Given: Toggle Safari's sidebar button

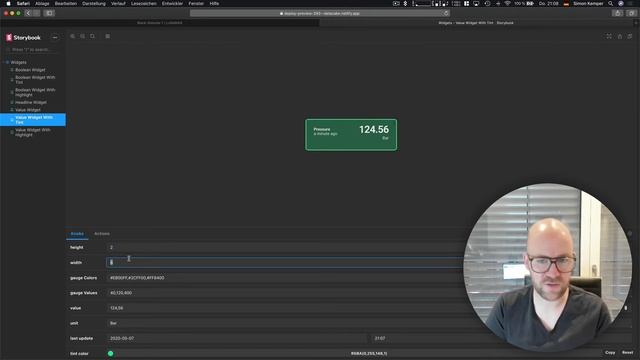Looking at the screenshot, I should pyautogui.click(x=49, y=13).
